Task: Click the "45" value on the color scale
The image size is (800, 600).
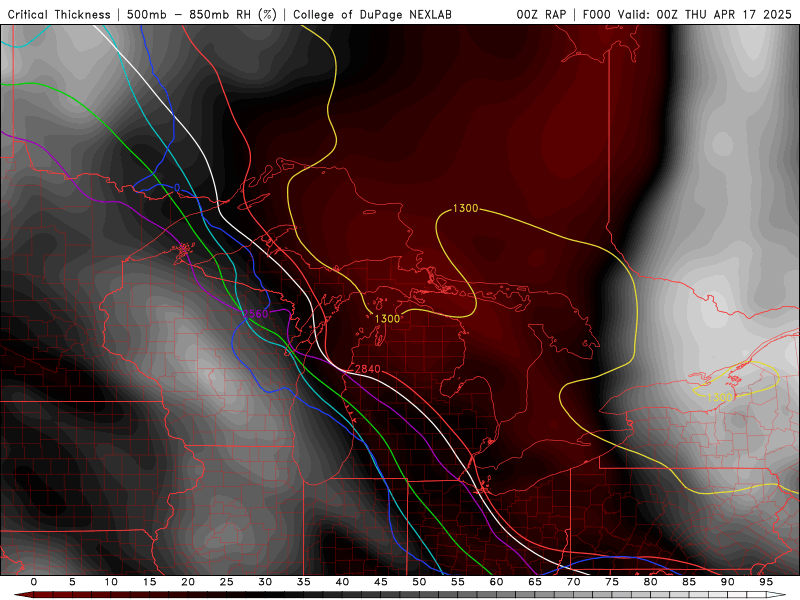Action: 381,582
